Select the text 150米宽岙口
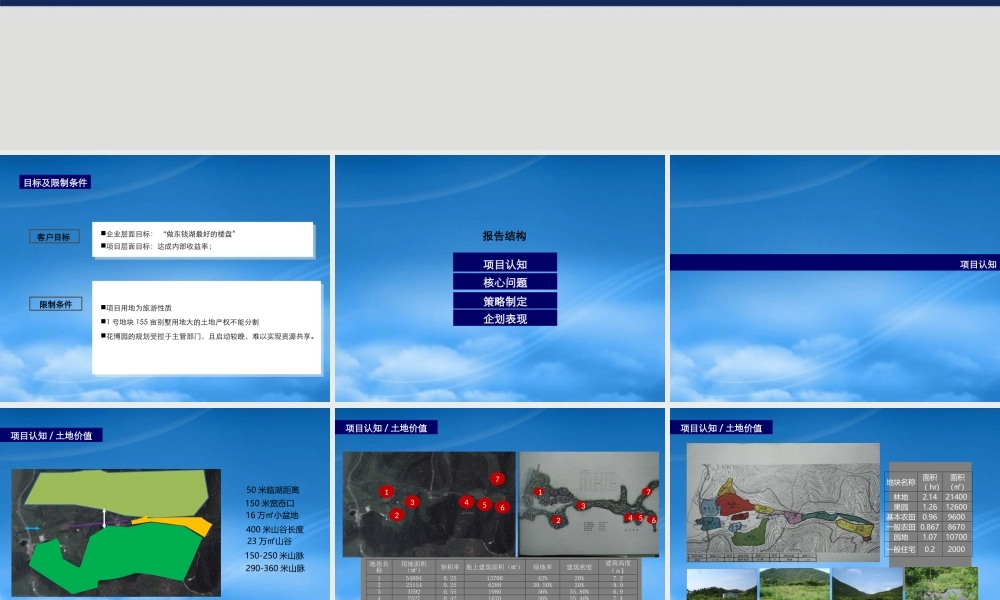Screen dimensions: 1000x600 click(270, 503)
